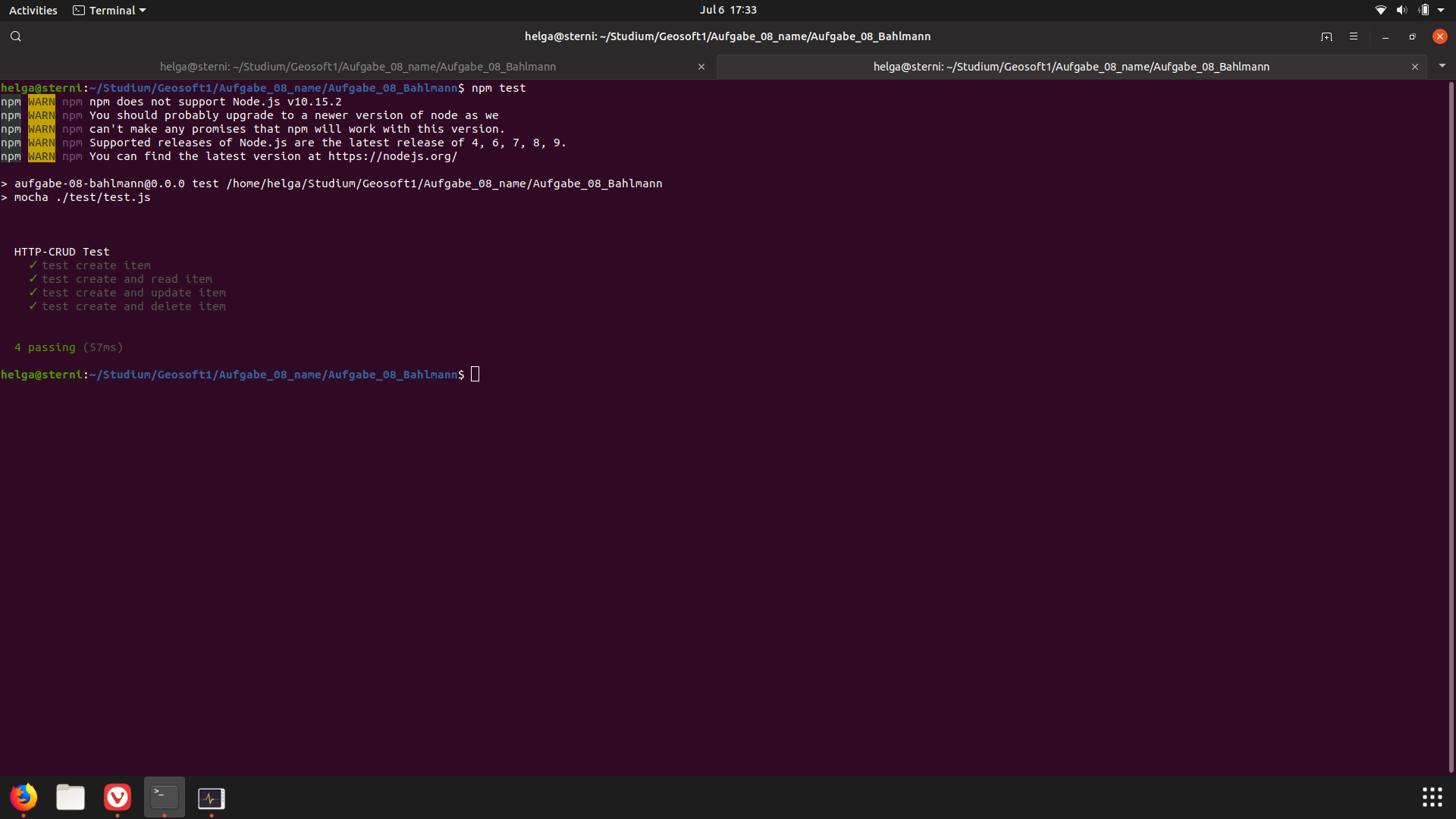Open the Activities overview
1456x819 pixels.
33,10
